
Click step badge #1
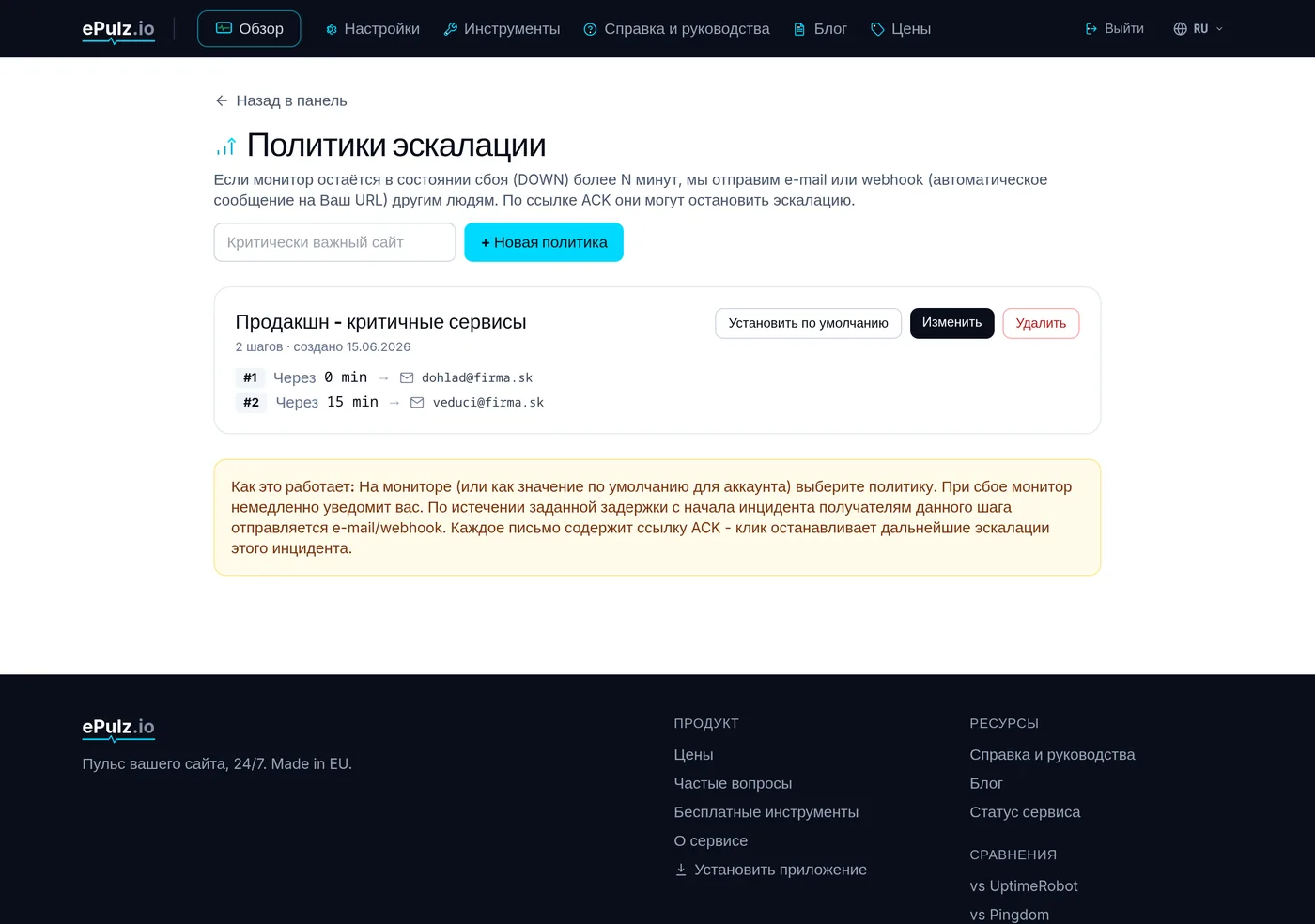[250, 377]
